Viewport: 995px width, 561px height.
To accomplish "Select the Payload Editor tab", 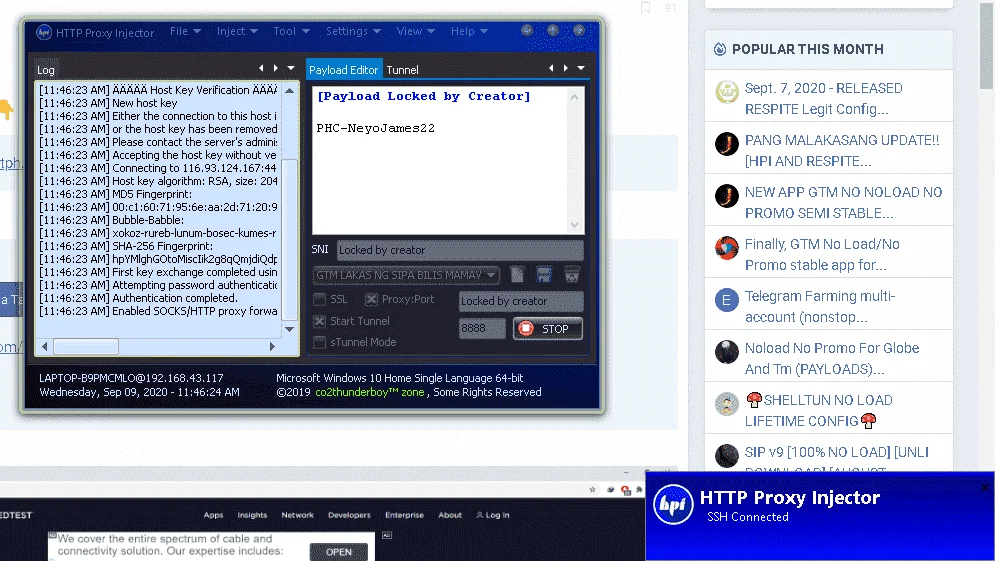I will (344, 70).
